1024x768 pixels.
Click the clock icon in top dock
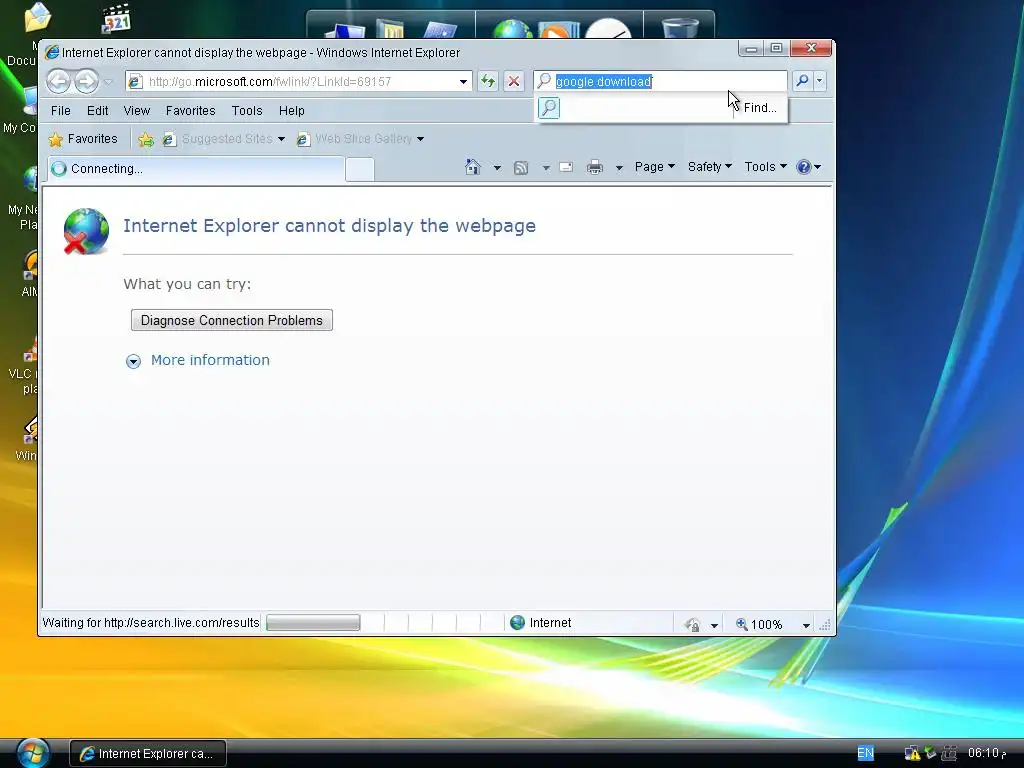pos(608,28)
